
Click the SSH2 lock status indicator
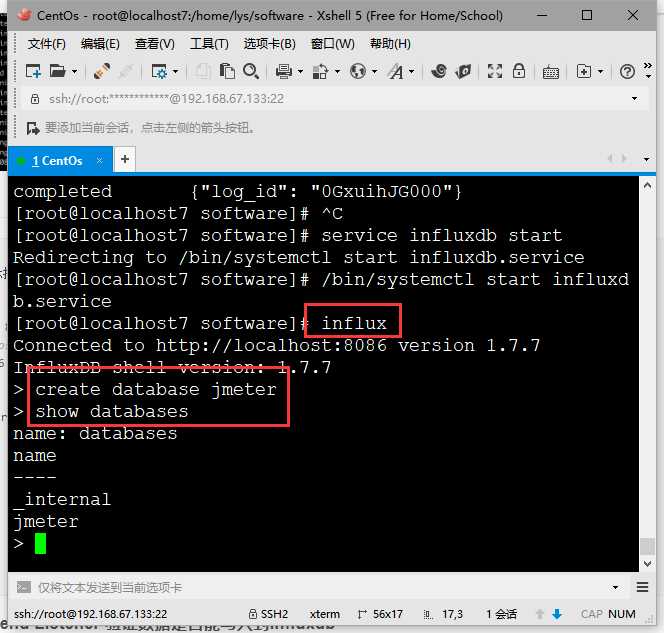(268, 614)
